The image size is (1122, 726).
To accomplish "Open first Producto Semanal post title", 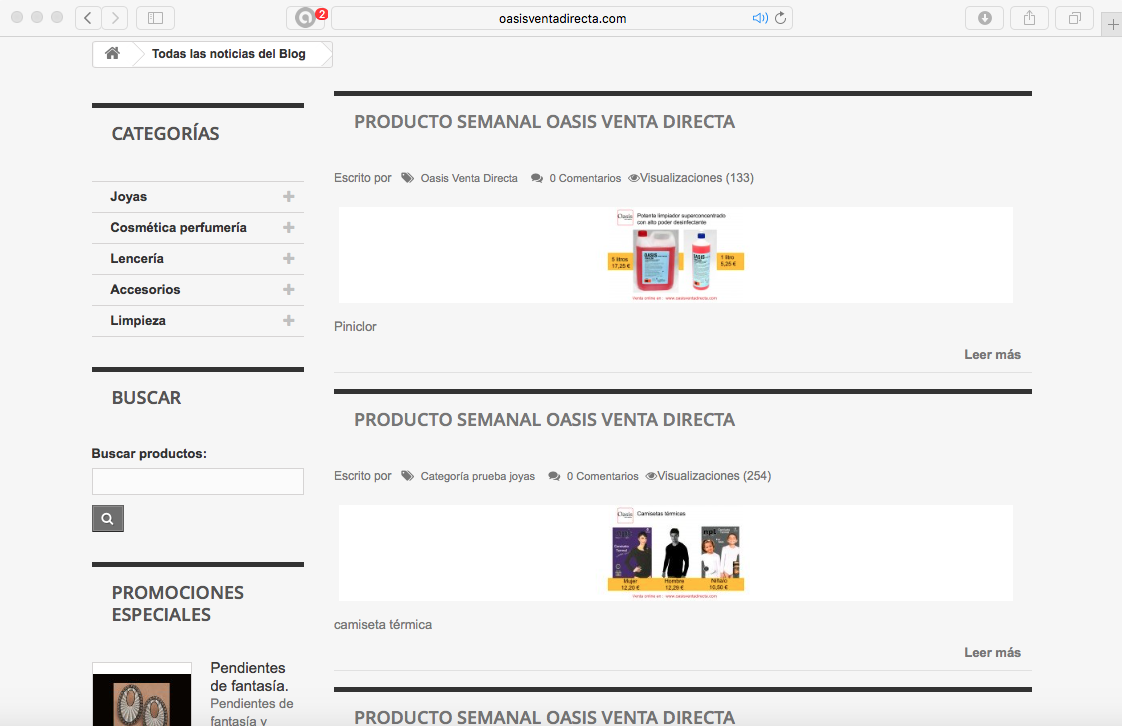I will (x=545, y=122).
